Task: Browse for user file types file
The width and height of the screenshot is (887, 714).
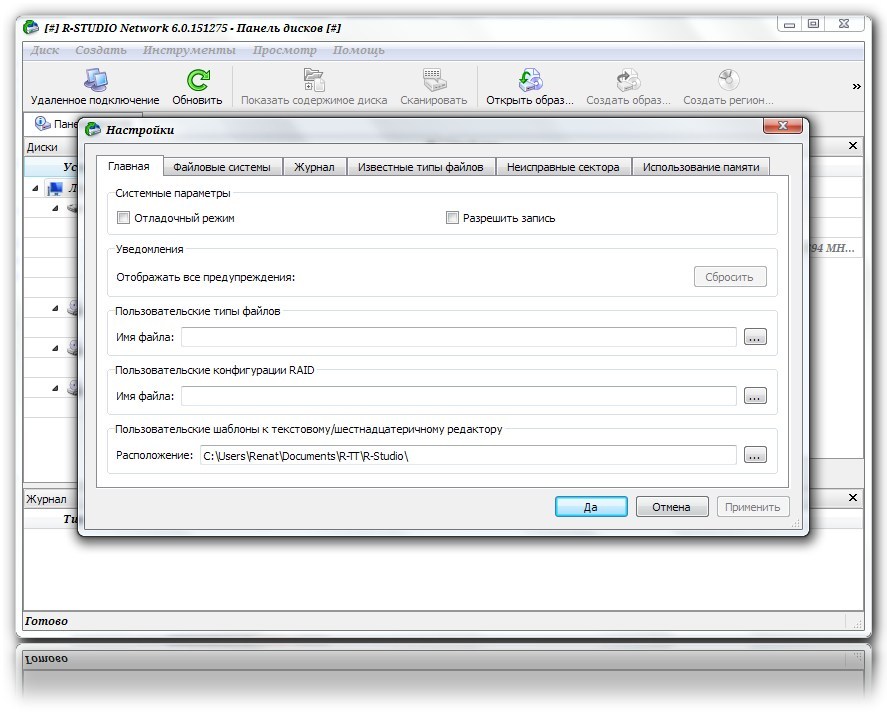Action: pos(755,338)
